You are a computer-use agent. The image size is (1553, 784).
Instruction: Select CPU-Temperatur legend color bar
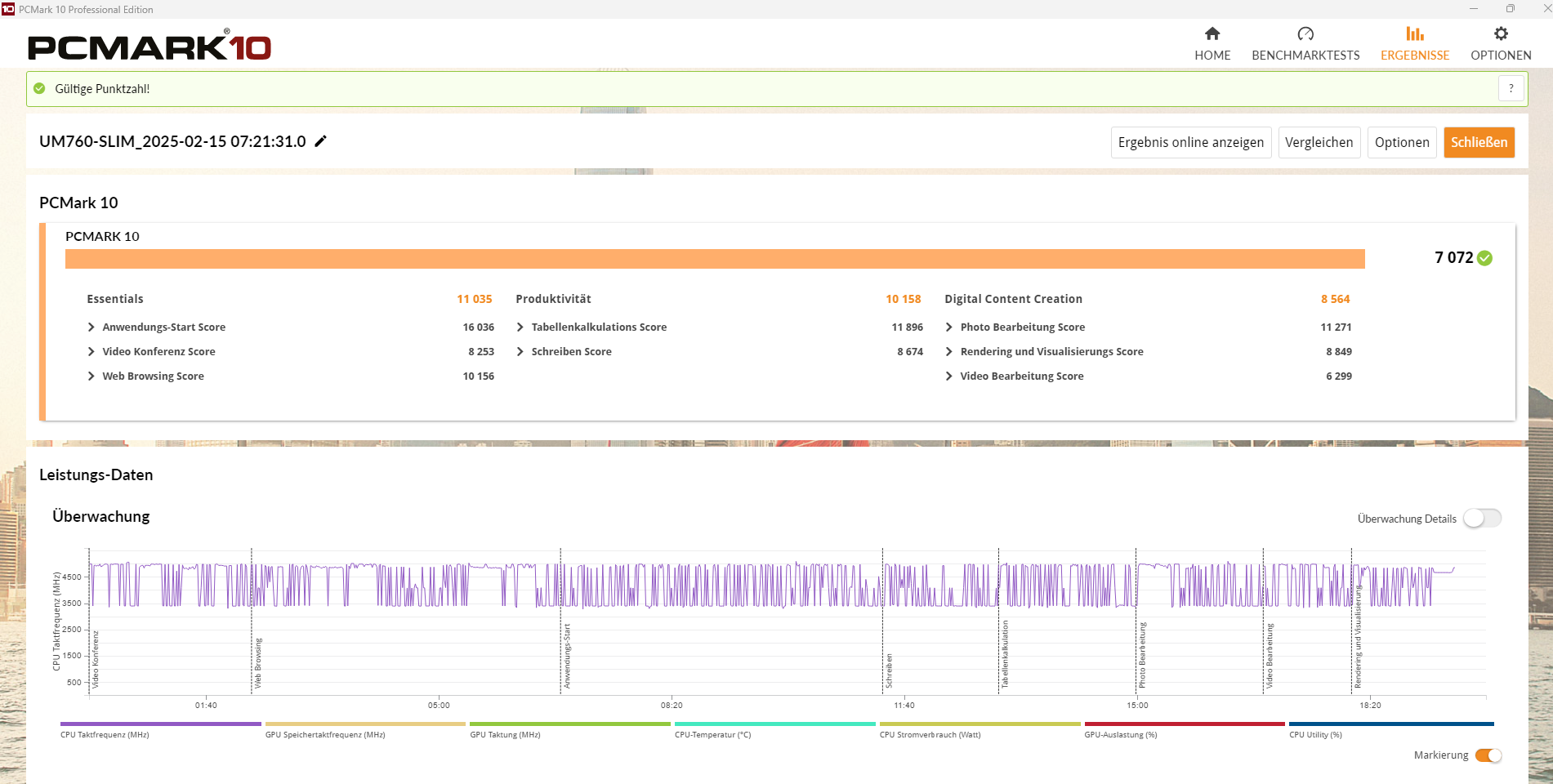pyautogui.click(x=774, y=724)
